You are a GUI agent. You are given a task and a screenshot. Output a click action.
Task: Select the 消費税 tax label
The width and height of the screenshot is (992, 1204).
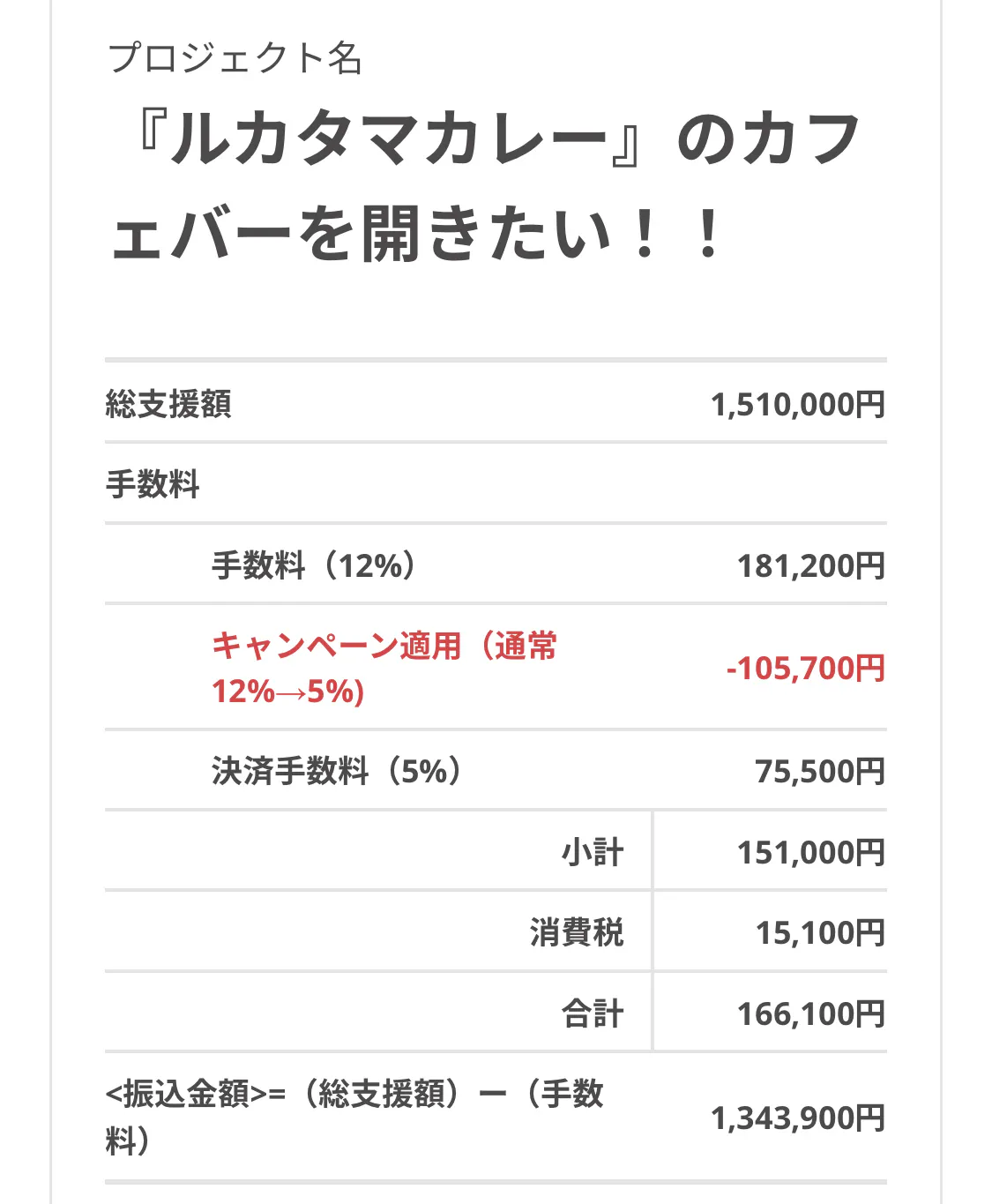(577, 932)
